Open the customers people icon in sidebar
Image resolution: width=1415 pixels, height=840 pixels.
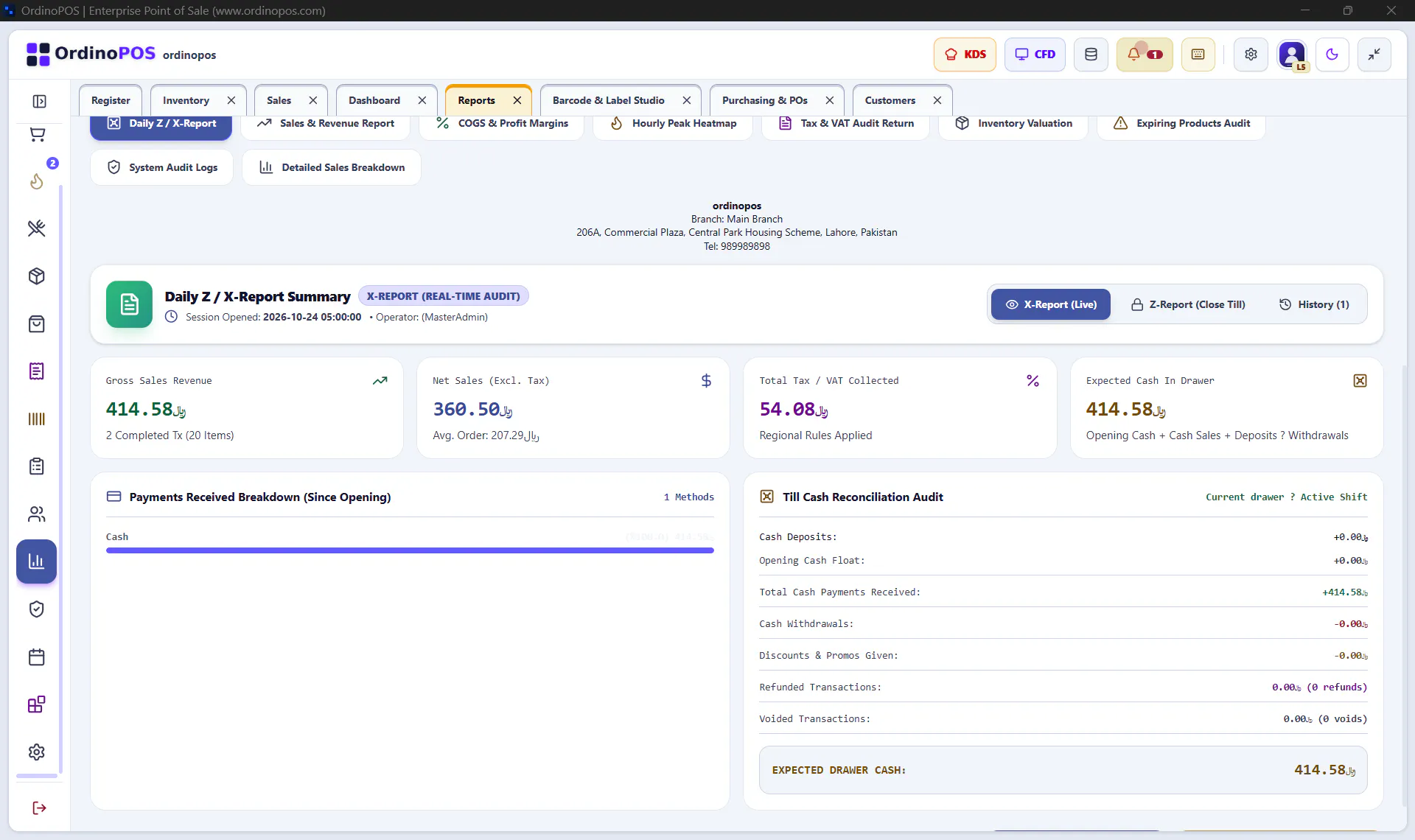[37, 514]
